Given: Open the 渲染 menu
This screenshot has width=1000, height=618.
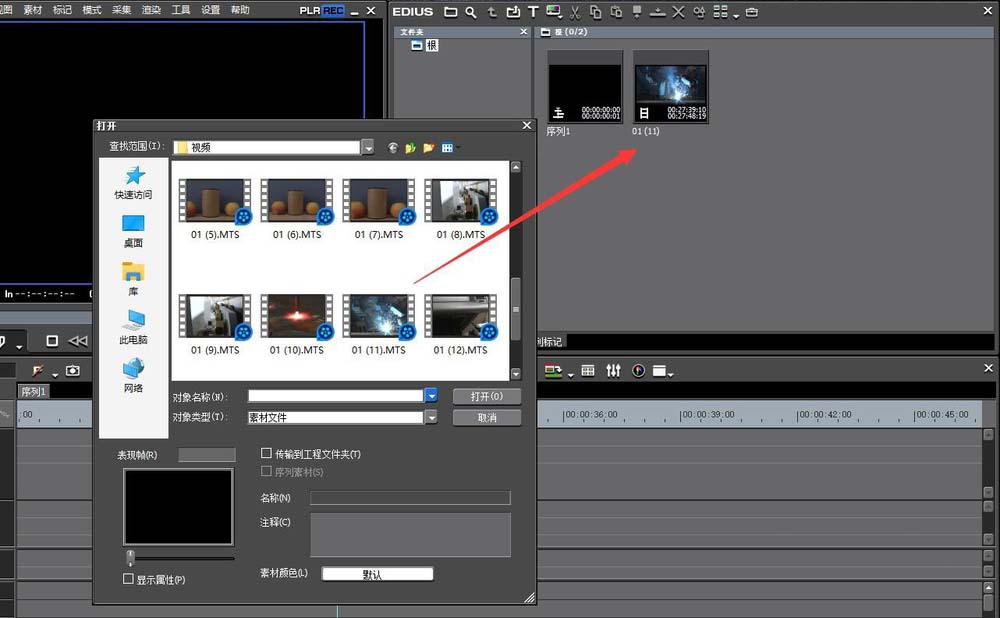Looking at the screenshot, I should pos(151,9).
